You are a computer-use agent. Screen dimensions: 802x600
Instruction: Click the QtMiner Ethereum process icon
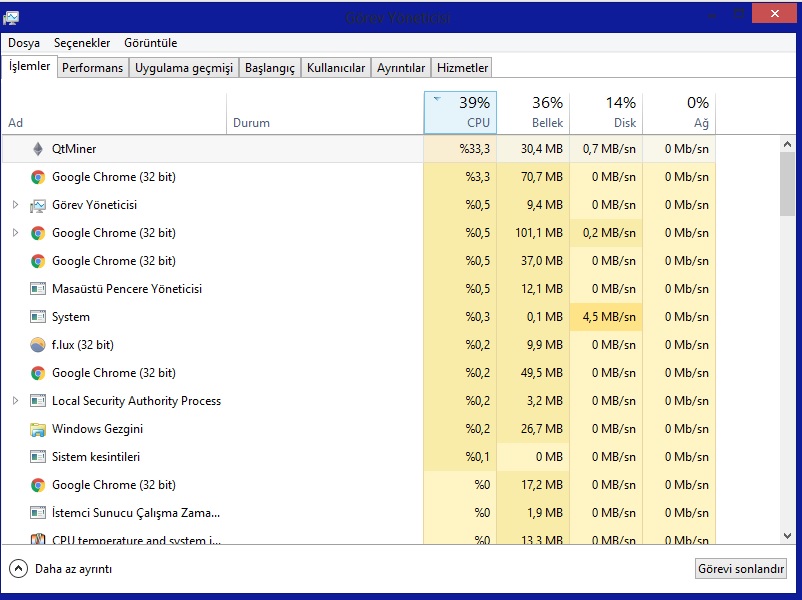point(38,149)
